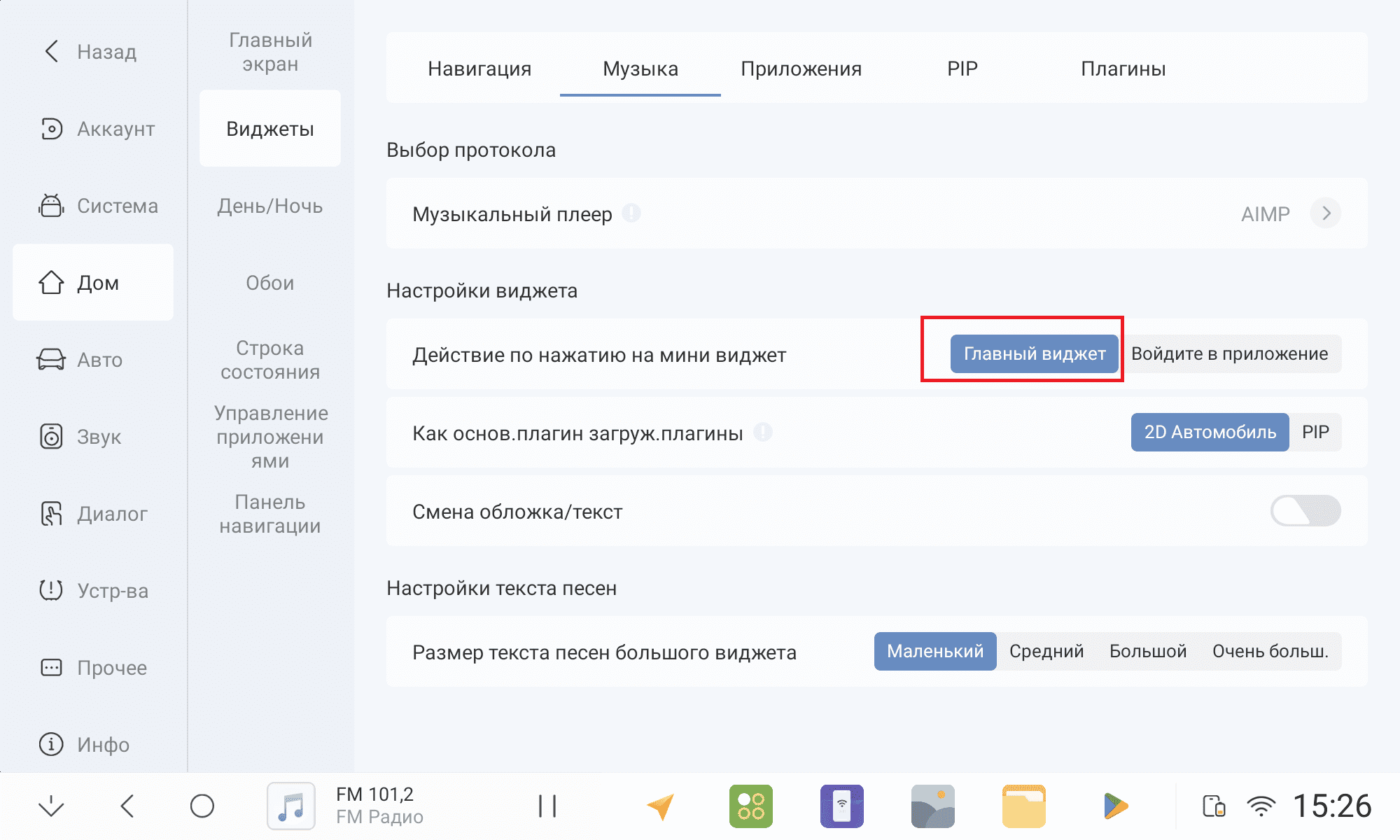Click the music note widget icon
Image resolution: width=1400 pixels, height=840 pixels.
tap(291, 806)
